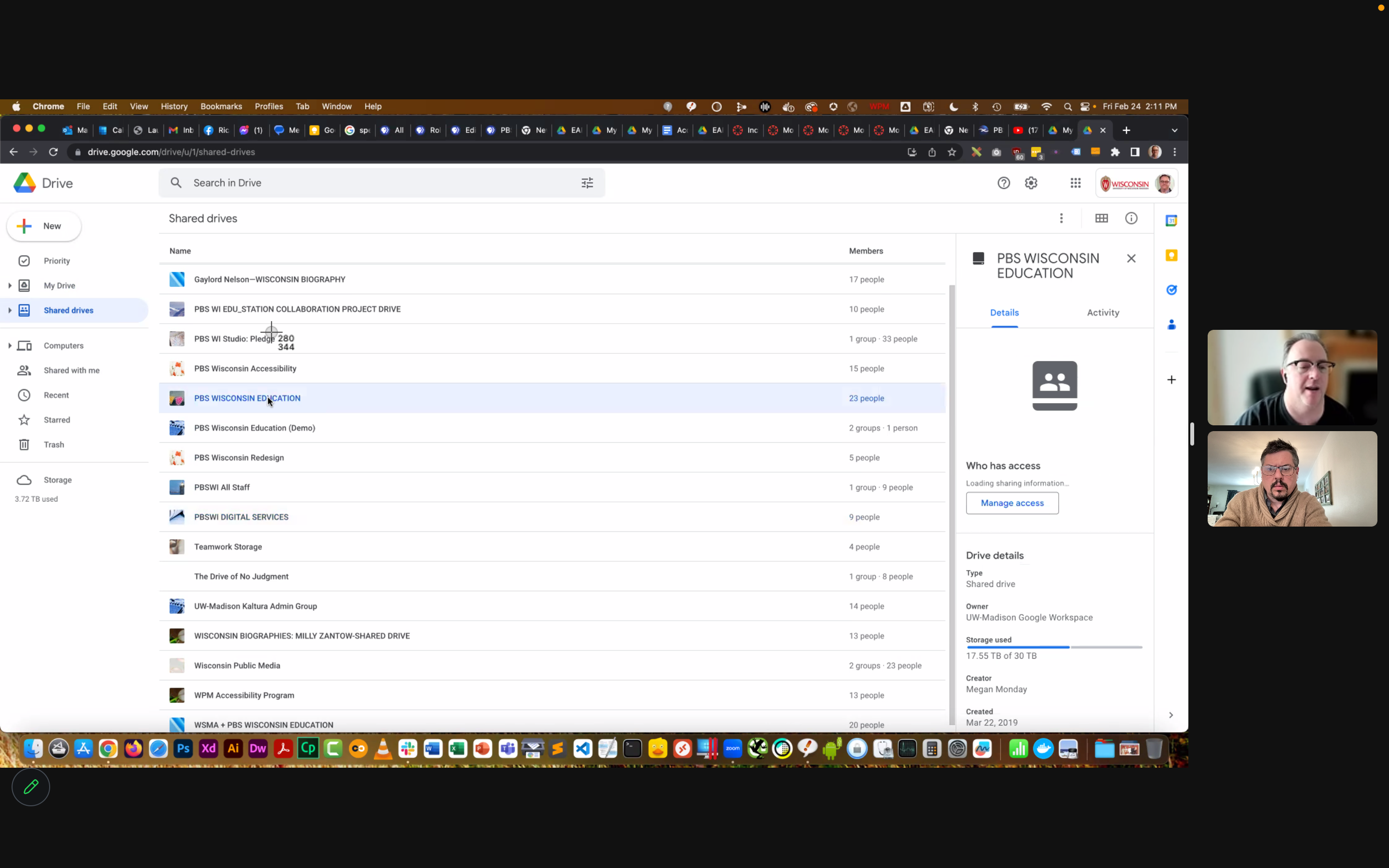Open the pencil annotation button
Viewport: 1389px width, 868px height.
click(x=31, y=787)
